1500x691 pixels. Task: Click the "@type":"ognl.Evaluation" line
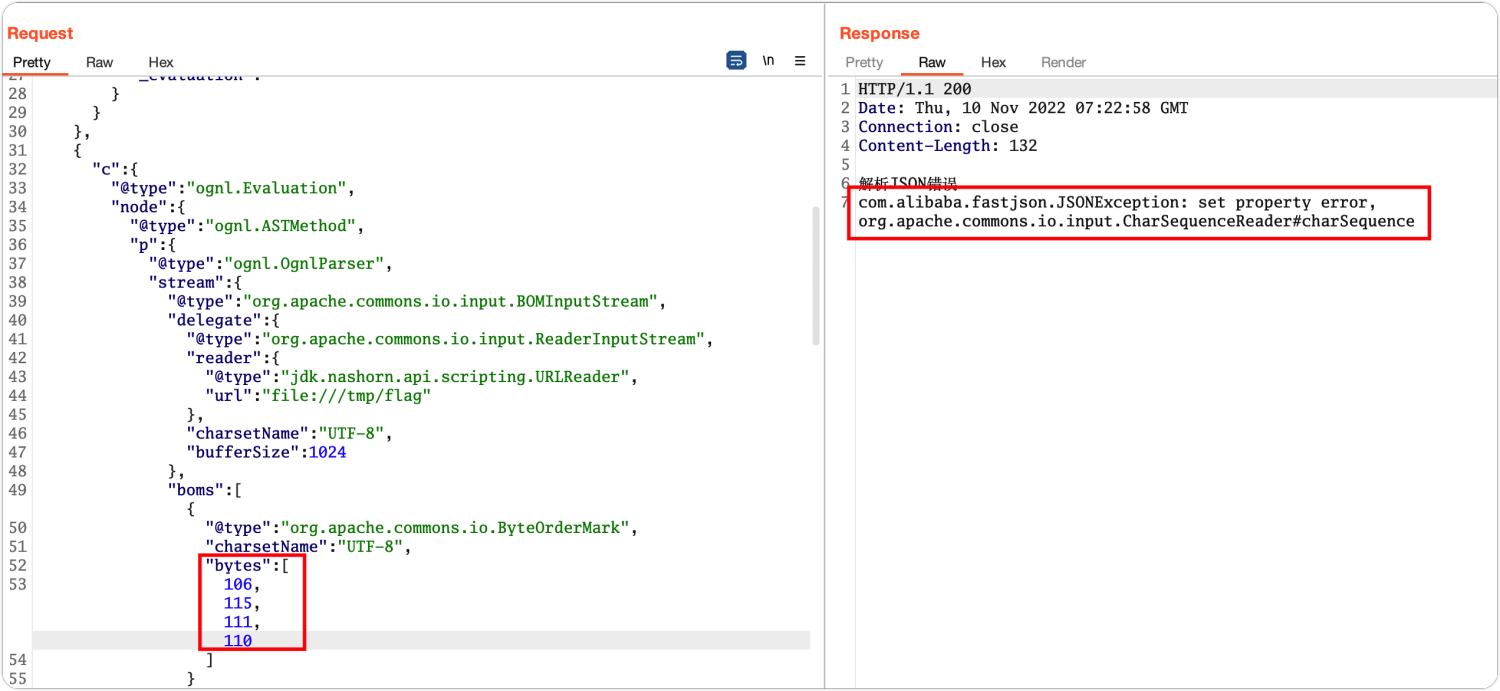tap(233, 188)
